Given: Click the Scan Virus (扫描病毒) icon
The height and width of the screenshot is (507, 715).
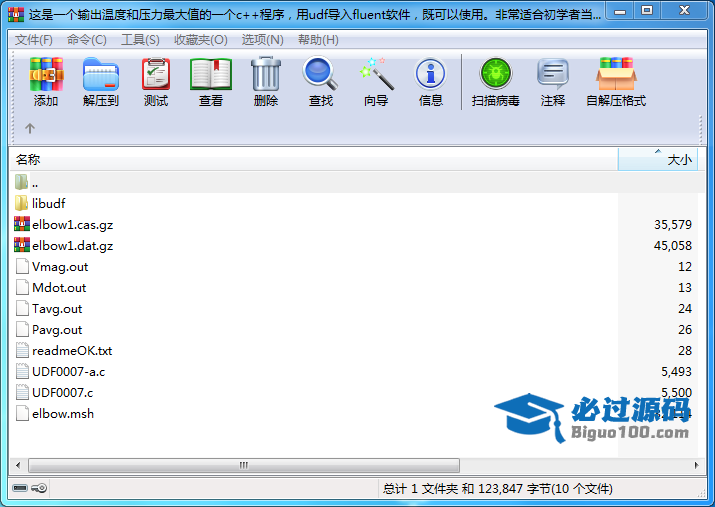Looking at the screenshot, I should pos(496,73).
